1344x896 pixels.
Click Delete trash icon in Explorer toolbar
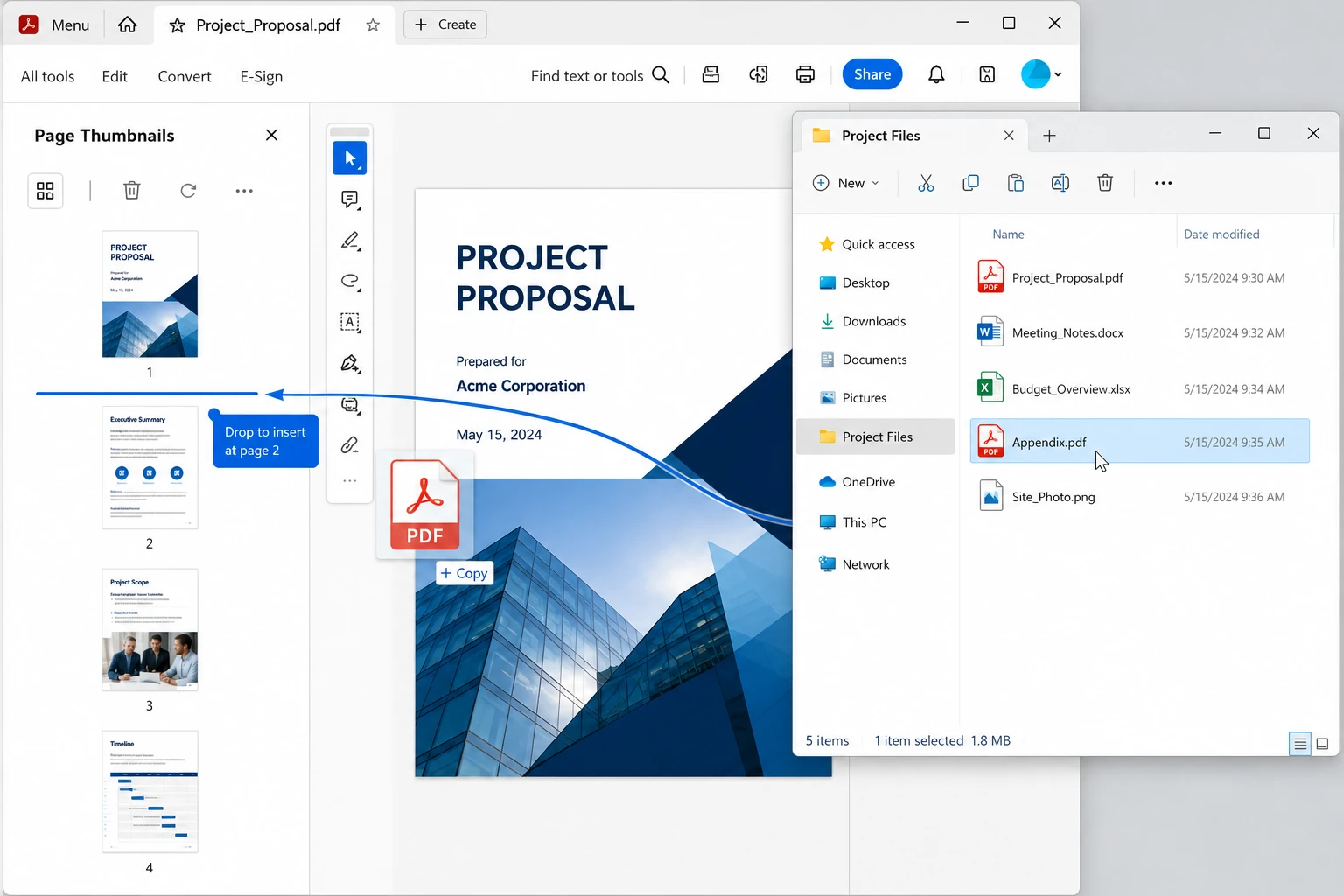pyautogui.click(x=1105, y=183)
